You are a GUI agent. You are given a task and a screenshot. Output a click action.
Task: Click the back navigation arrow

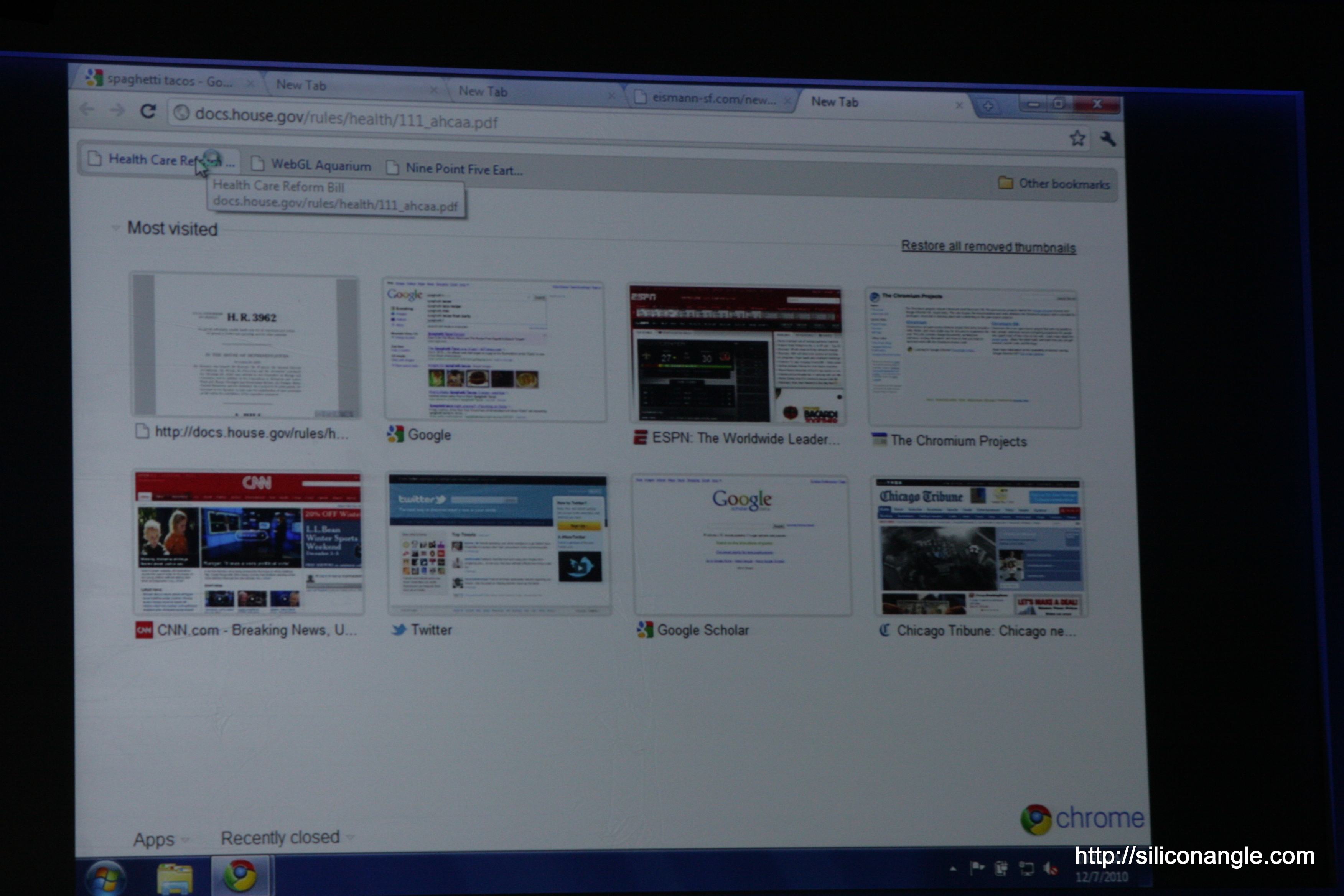coord(87,109)
